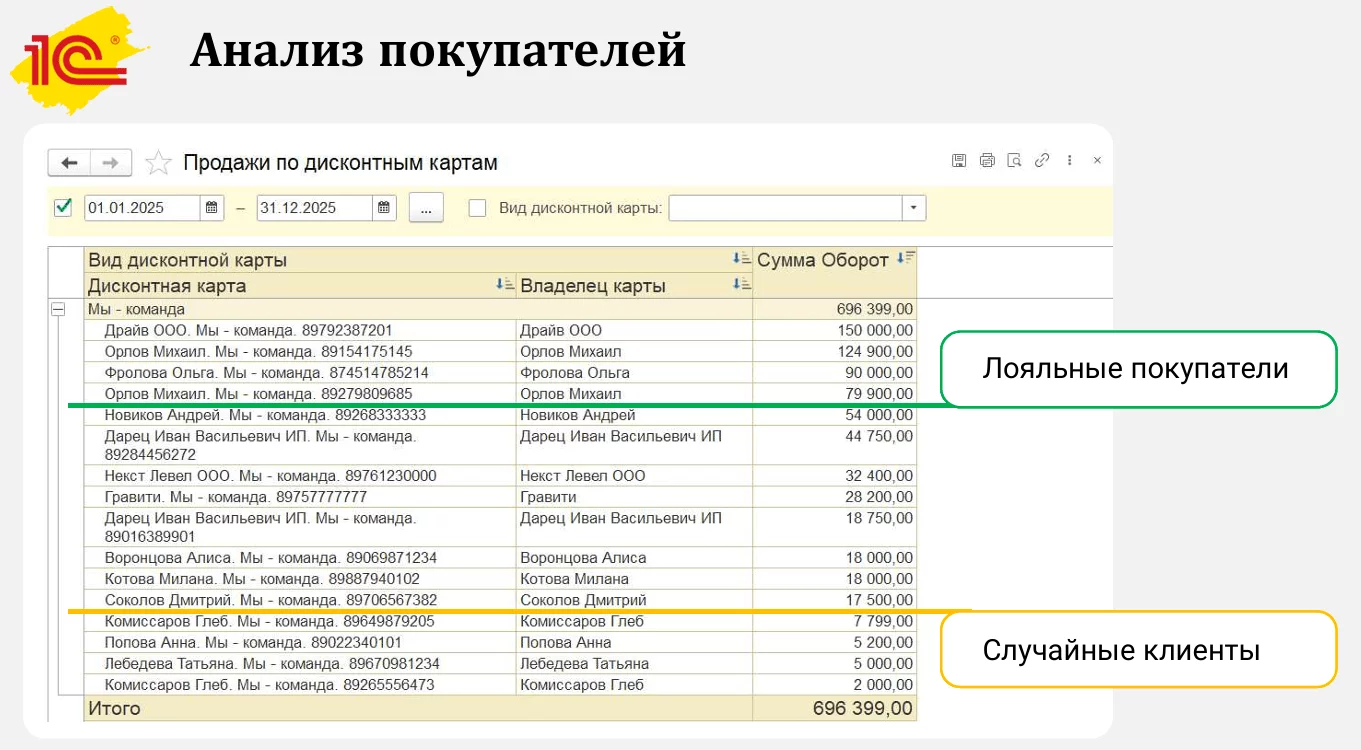Select card Комиссаров Глеб with number 89649879205
1361x750 pixels.
(300, 621)
